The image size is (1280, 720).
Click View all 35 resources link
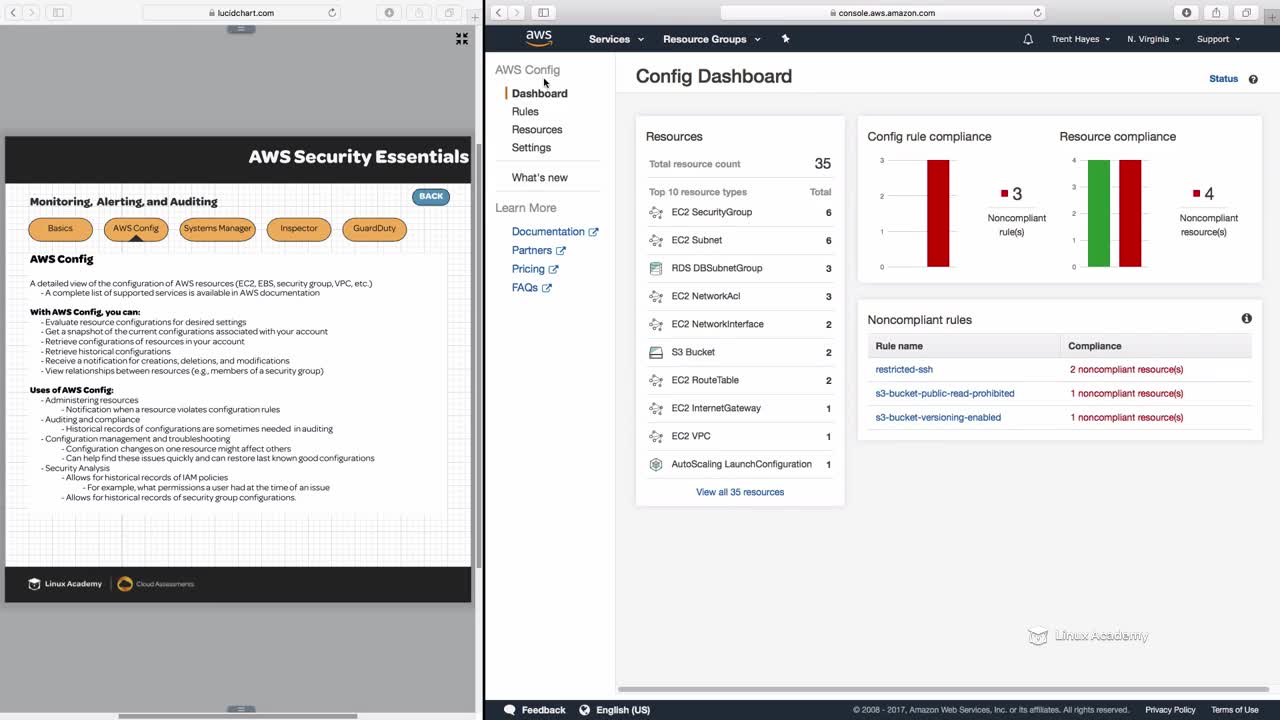(740, 492)
